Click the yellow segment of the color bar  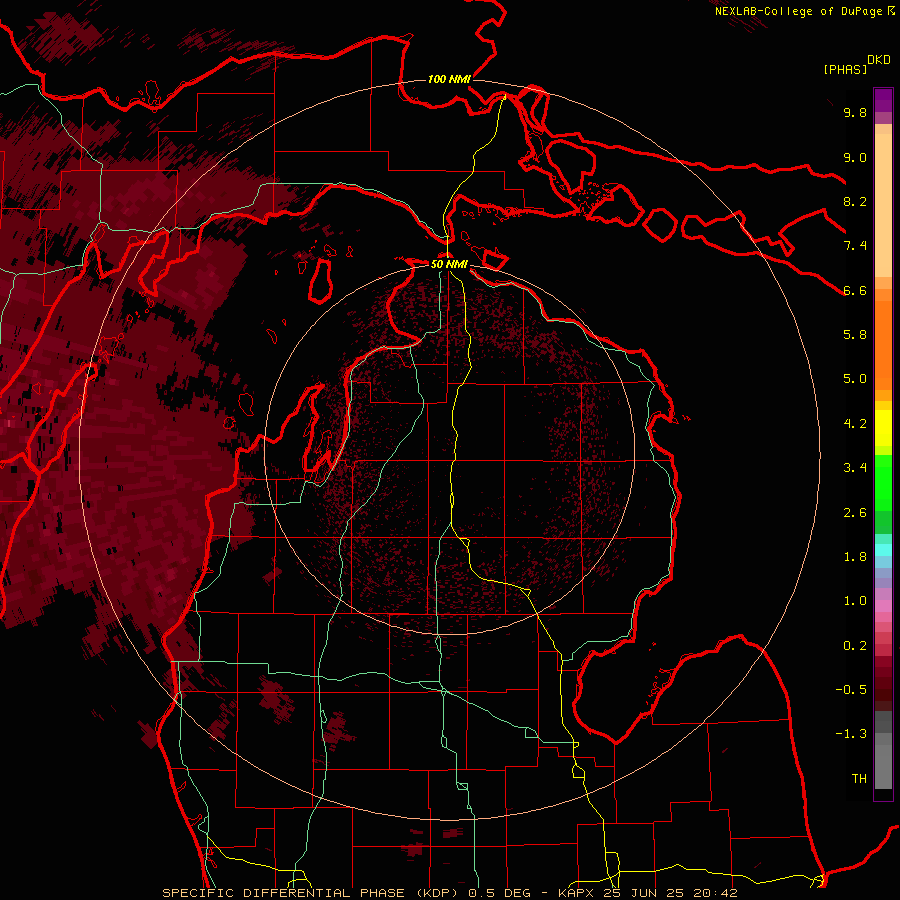point(883,428)
